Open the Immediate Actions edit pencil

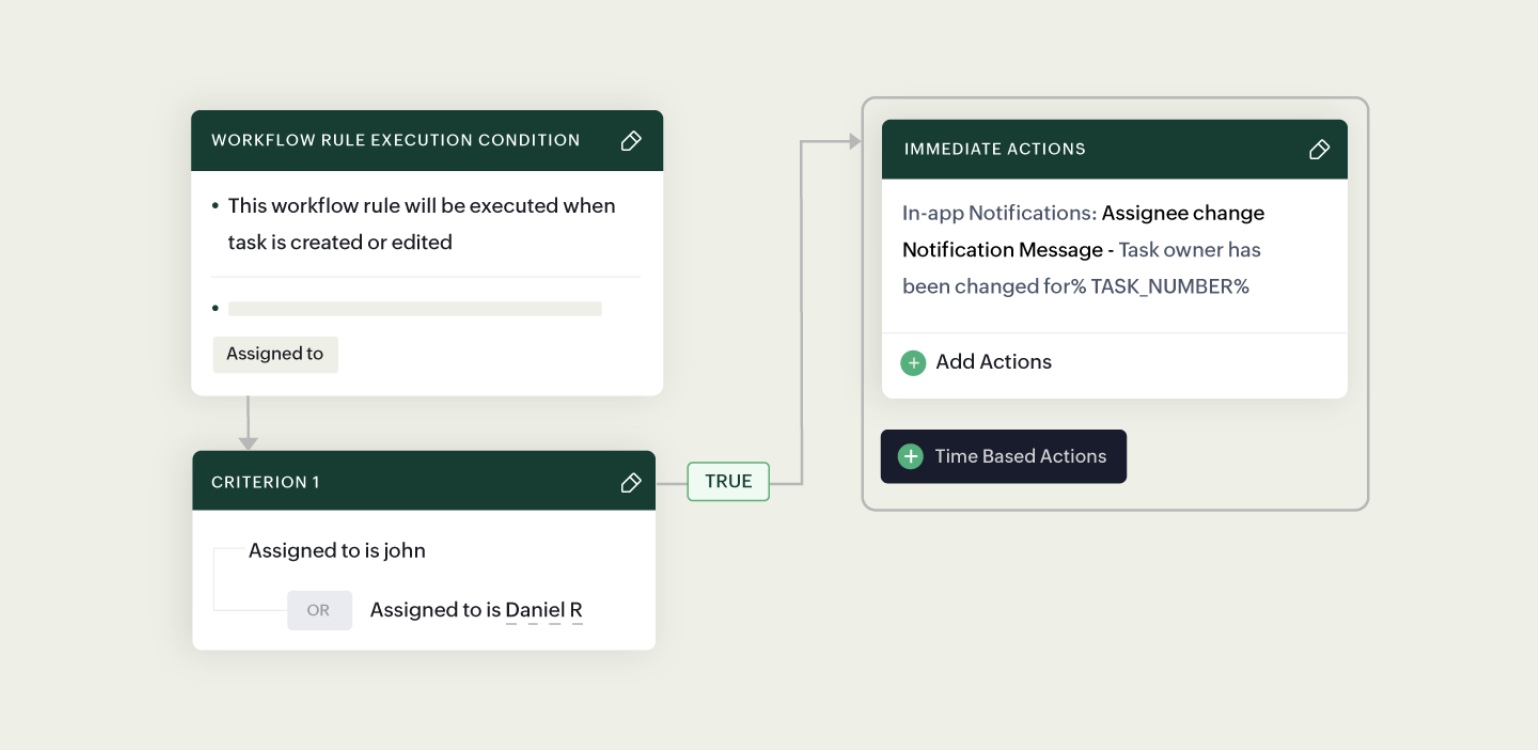tap(1319, 149)
